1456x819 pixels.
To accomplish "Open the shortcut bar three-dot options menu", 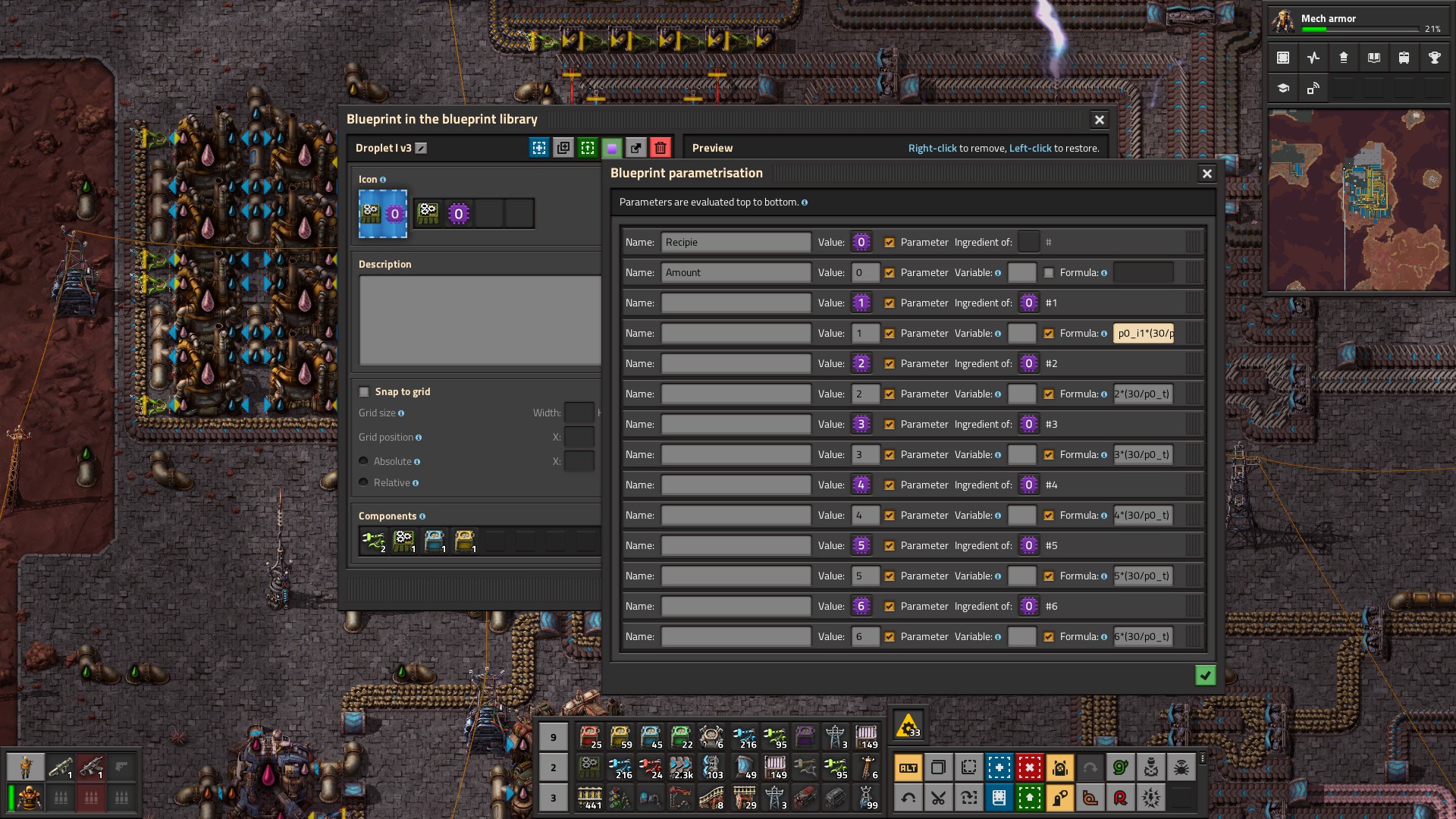I will click(1203, 758).
